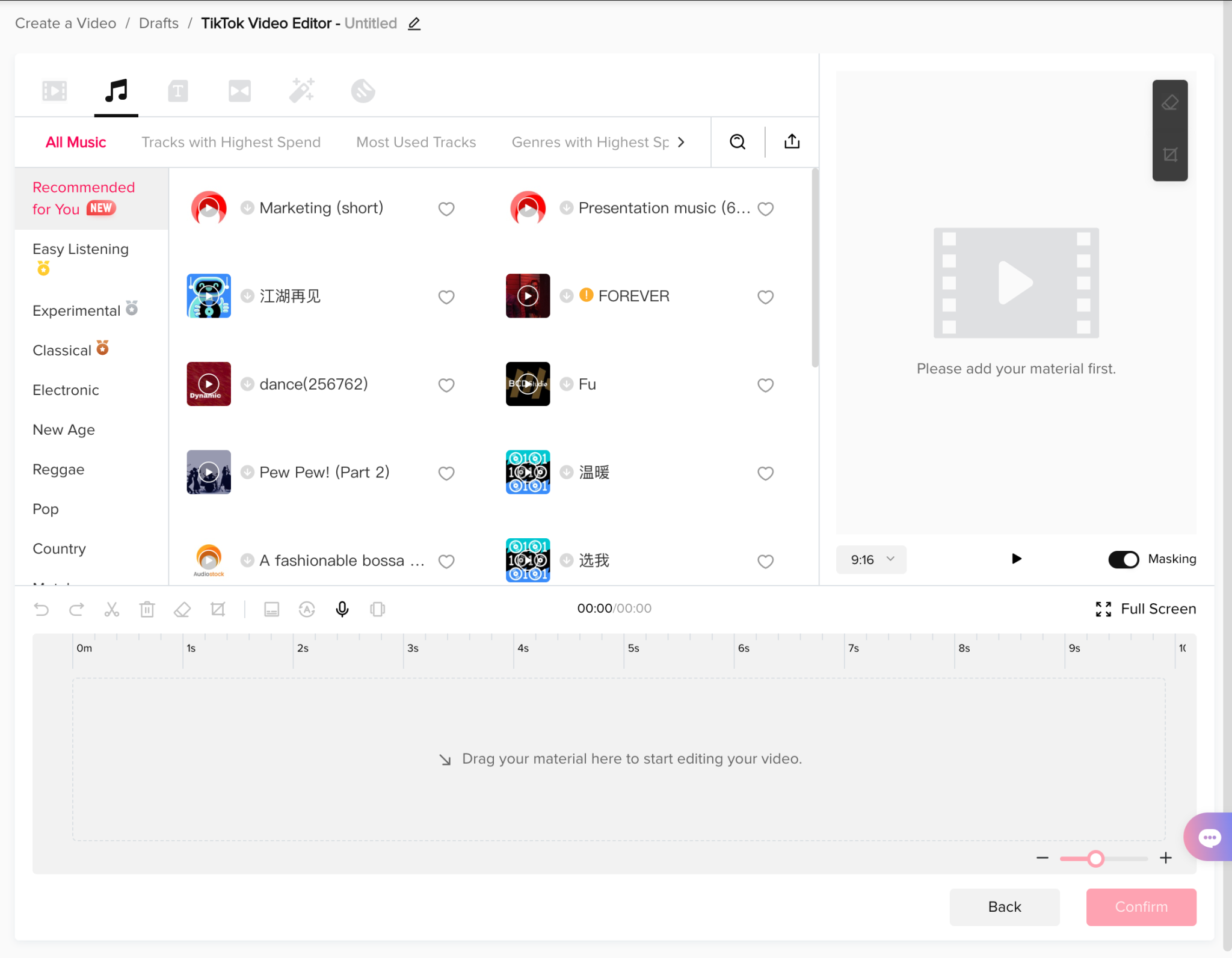This screenshot has height=958, width=1232.
Task: Click the music search magnifier icon
Action: (x=738, y=142)
